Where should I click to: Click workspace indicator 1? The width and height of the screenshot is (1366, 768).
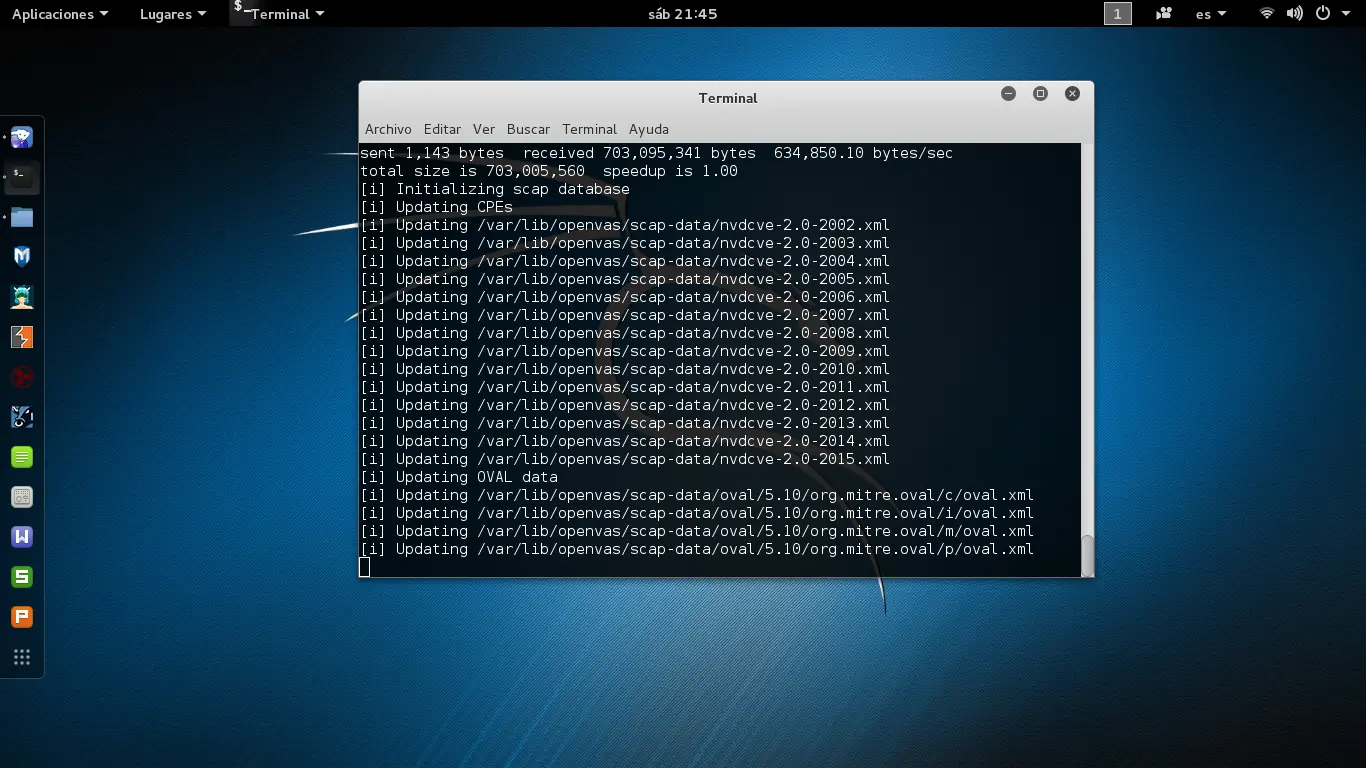pos(1118,14)
